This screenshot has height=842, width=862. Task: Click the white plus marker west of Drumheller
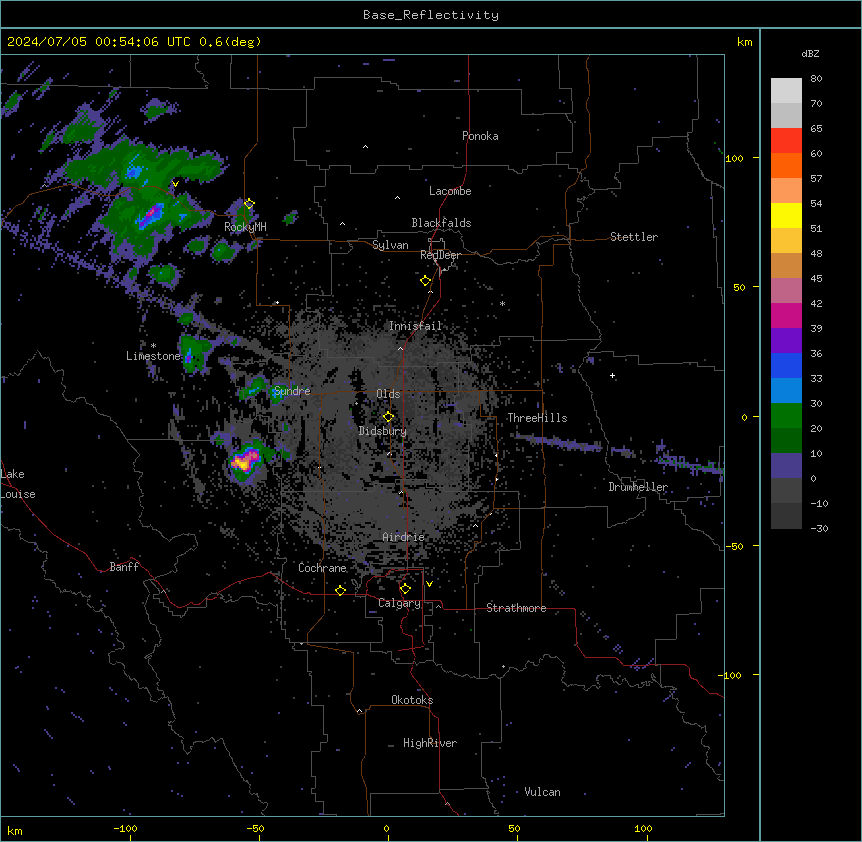tap(612, 375)
